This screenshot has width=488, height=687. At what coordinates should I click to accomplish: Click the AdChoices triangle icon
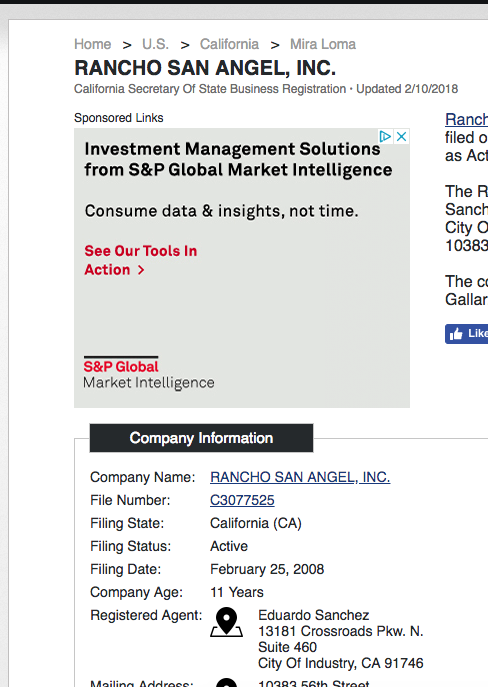point(385,136)
